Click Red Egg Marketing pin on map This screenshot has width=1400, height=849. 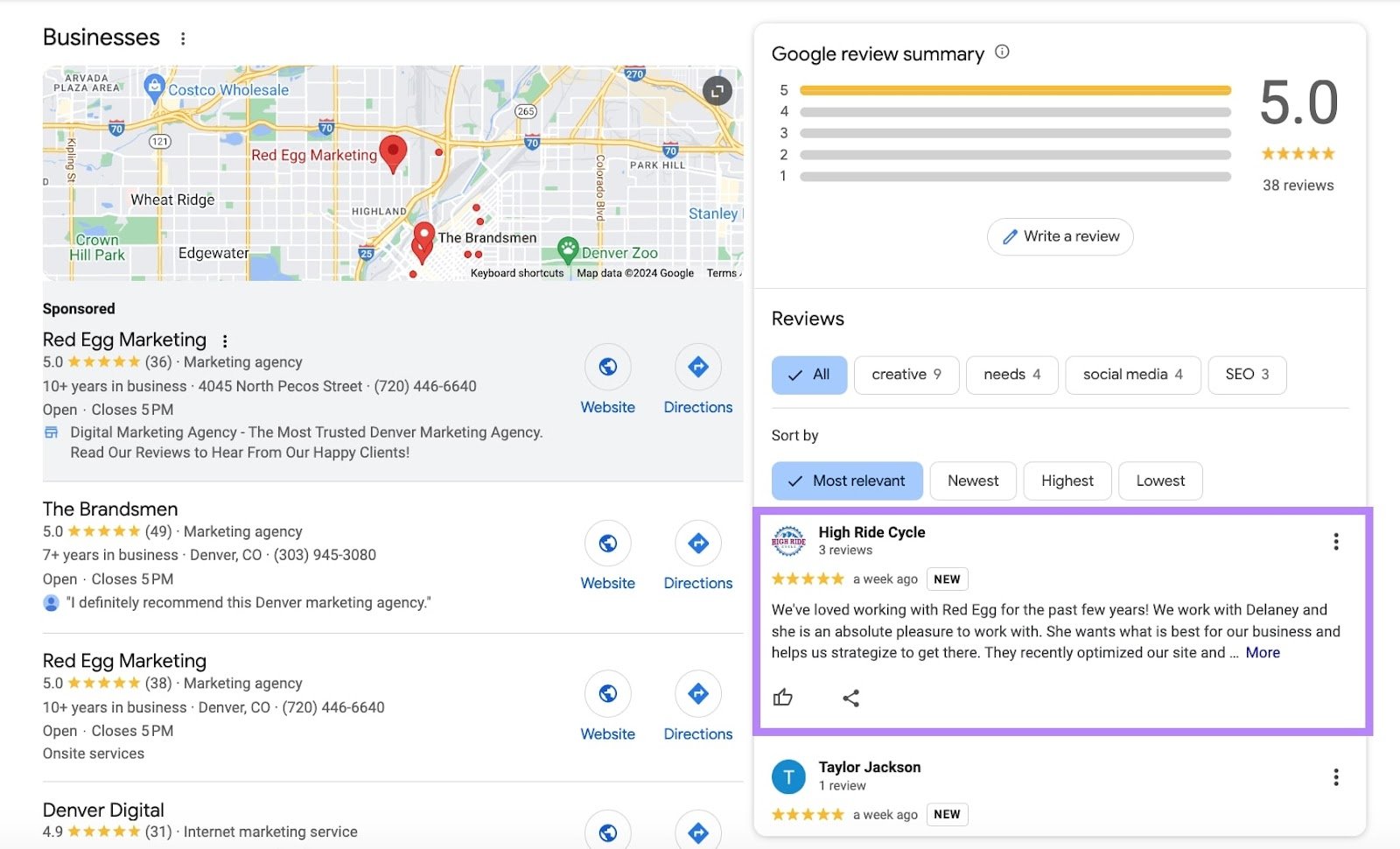[393, 152]
